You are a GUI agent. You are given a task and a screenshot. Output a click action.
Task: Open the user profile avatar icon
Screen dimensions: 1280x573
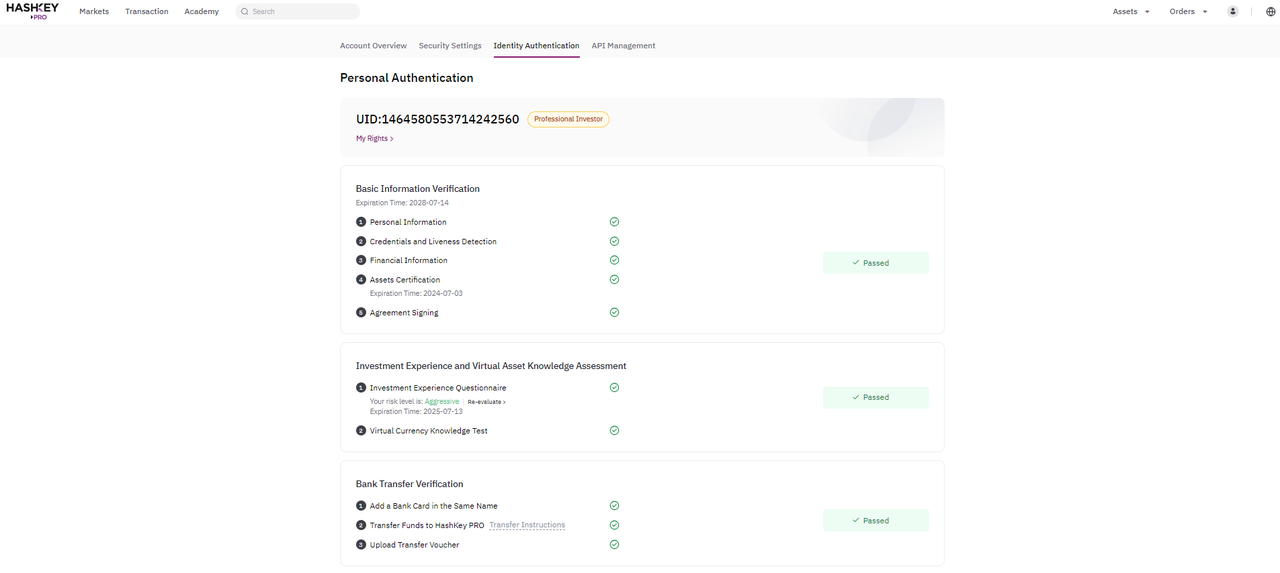point(1232,12)
